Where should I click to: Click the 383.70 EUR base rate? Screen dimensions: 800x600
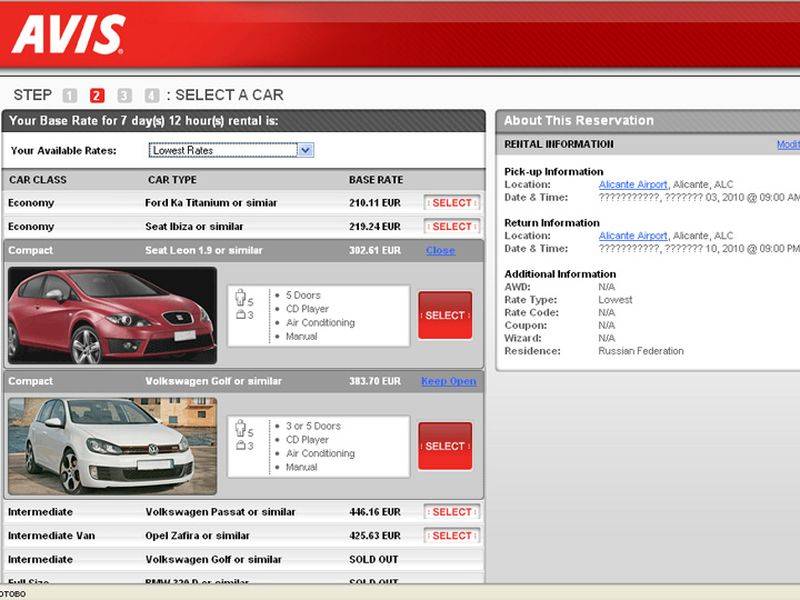pyautogui.click(x=375, y=381)
